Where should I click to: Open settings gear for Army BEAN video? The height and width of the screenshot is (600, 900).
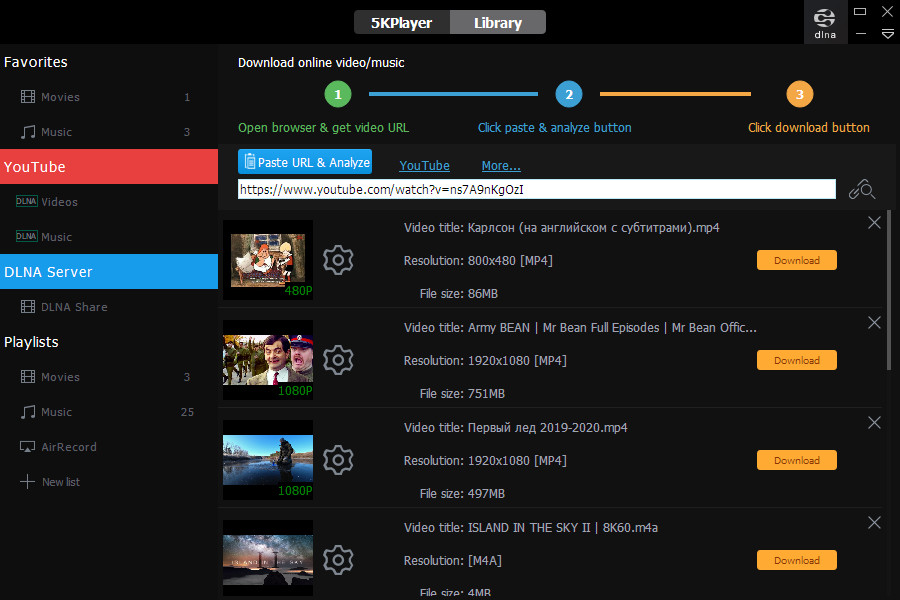(x=338, y=360)
